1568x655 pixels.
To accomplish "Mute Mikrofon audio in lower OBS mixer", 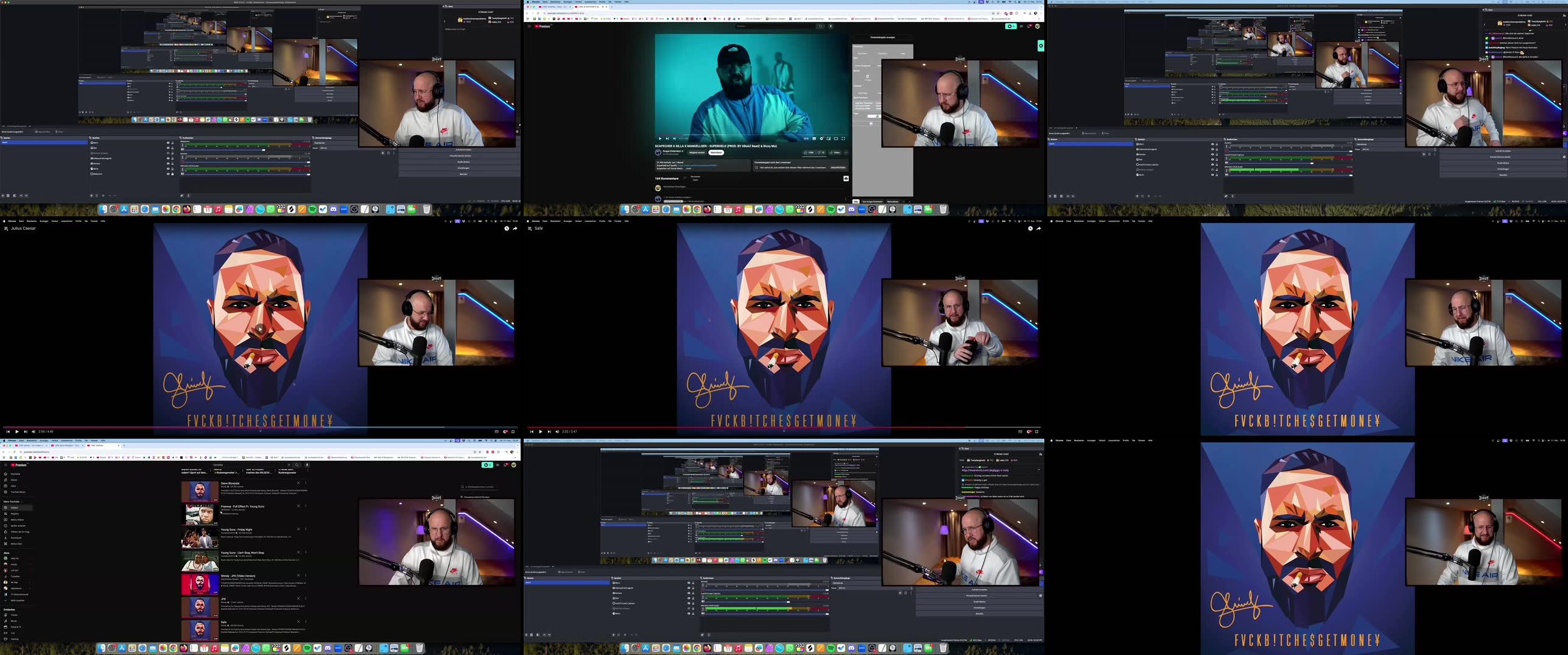I will 703,613.
